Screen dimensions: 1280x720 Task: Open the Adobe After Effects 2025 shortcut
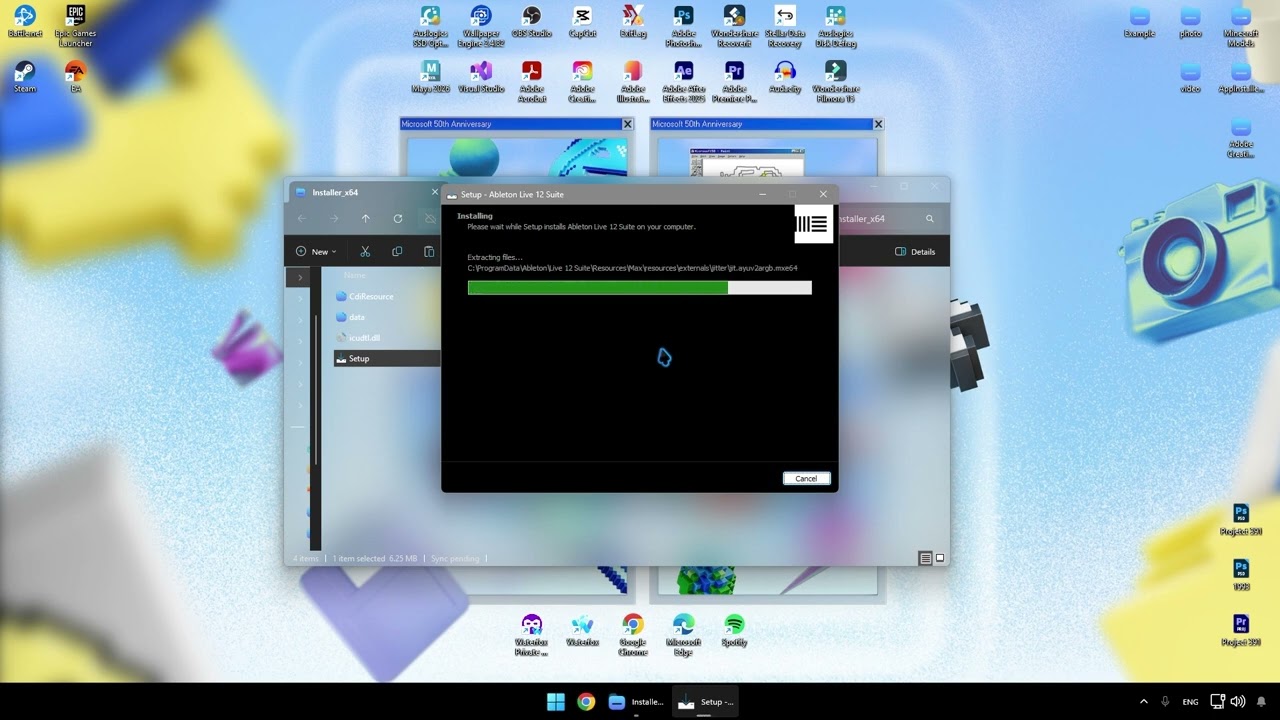coord(684,82)
